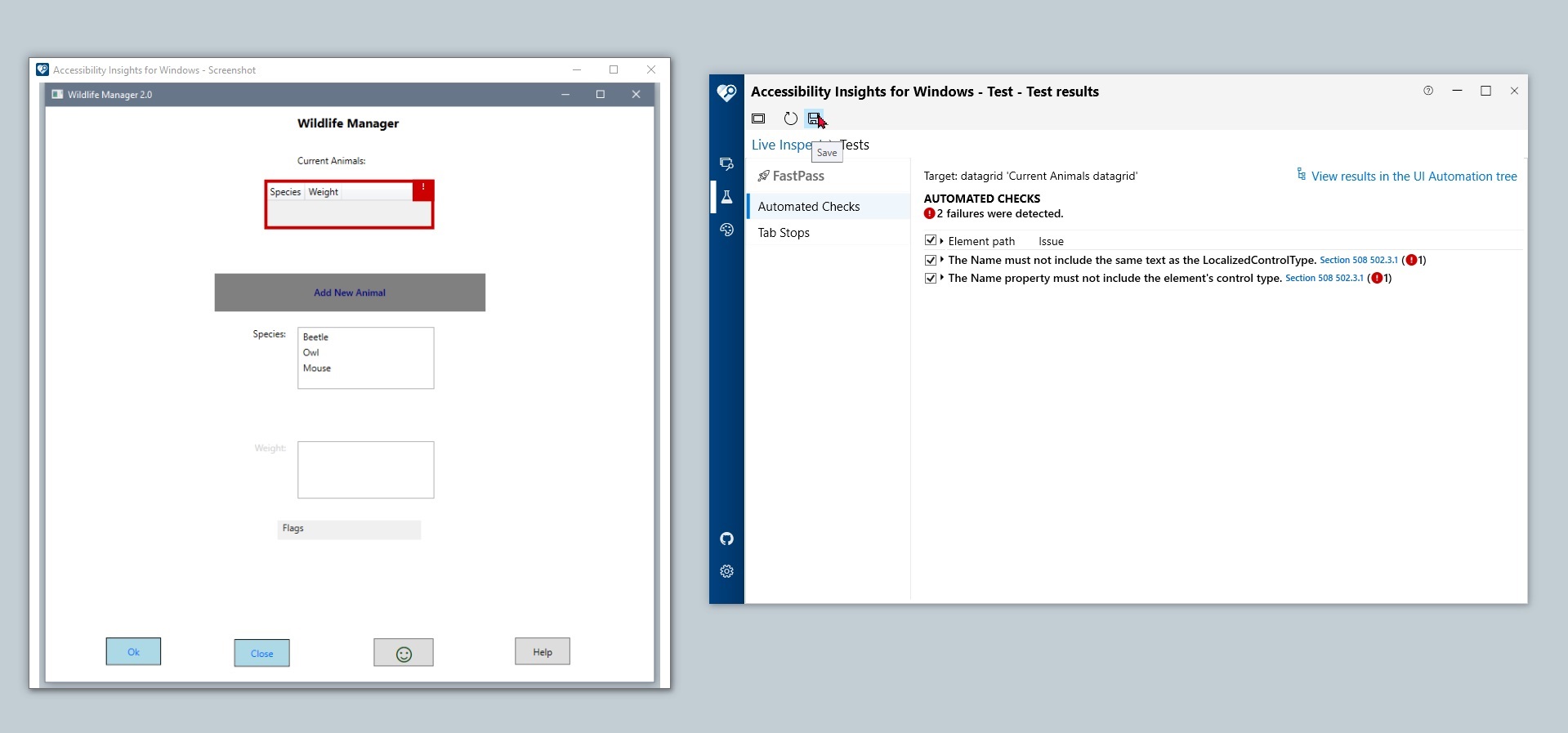Click the help question mark icon

click(1428, 91)
